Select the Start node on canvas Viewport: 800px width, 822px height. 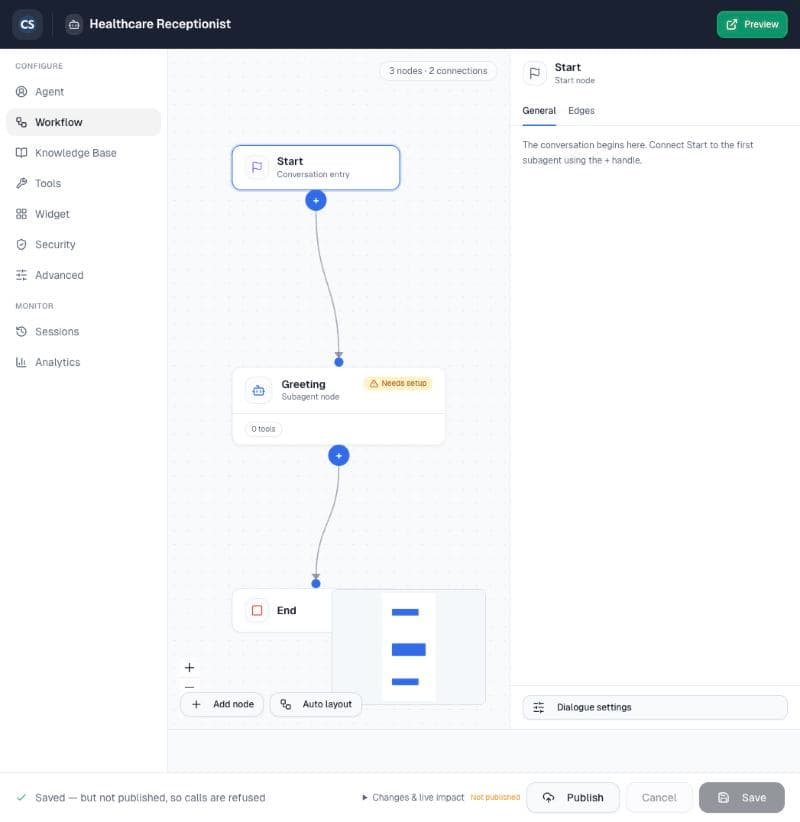(x=316, y=168)
